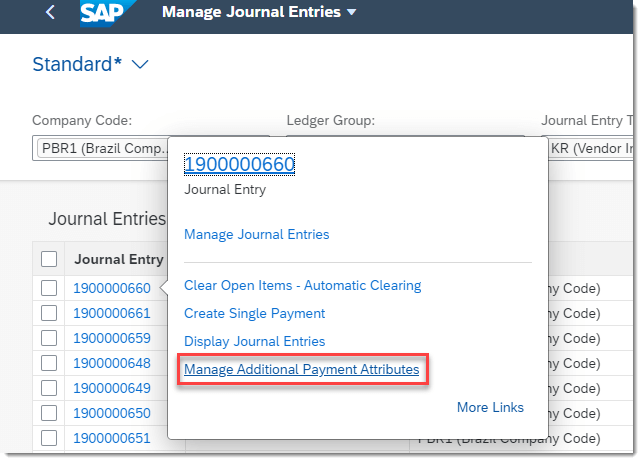Select Clear Open Items - Automatic Clearing
This screenshot has width=642, height=462.
303,285
